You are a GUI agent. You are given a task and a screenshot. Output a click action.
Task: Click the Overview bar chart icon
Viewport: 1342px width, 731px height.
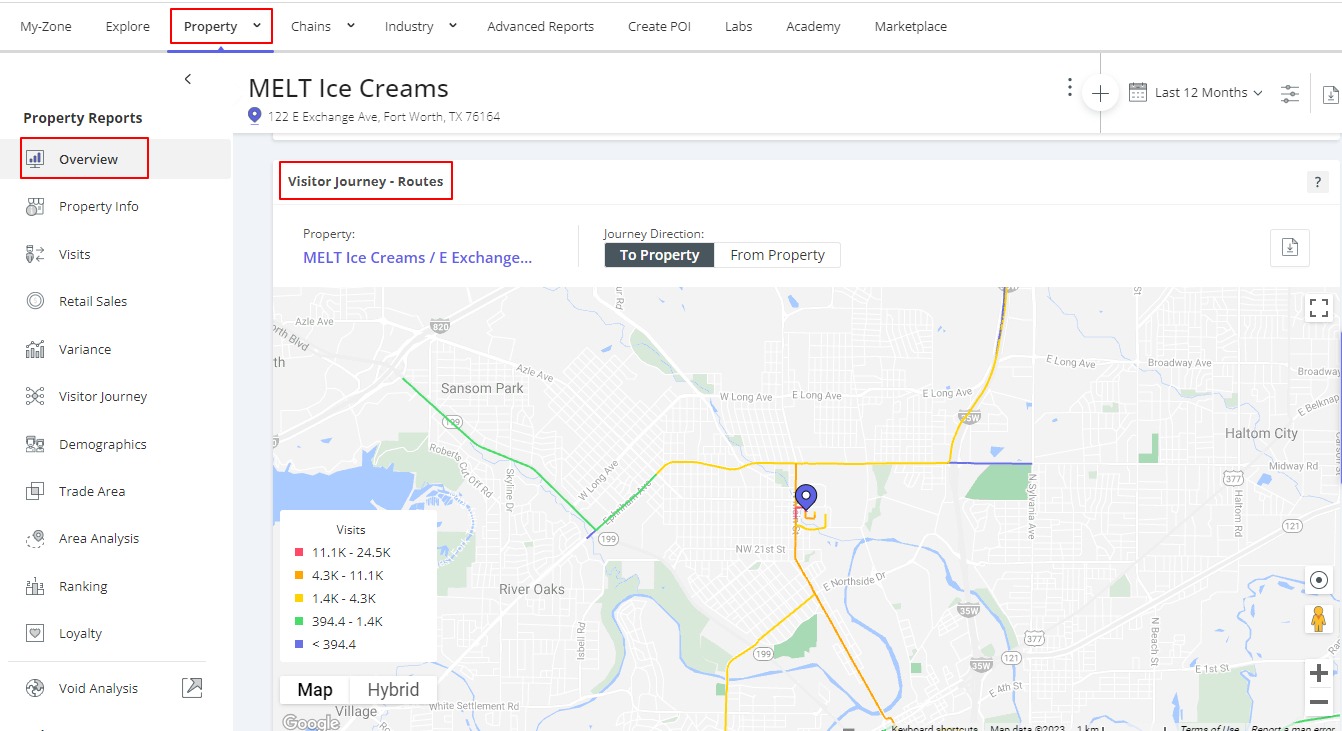point(35,158)
